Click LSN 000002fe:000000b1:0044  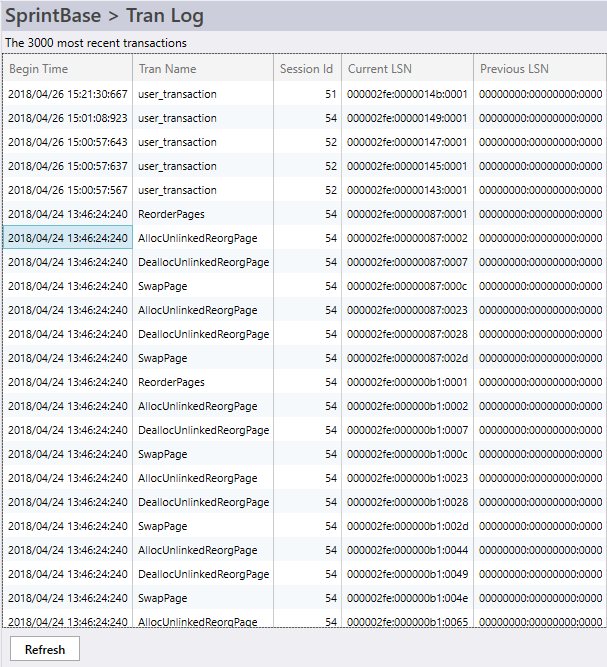[x=407, y=550]
